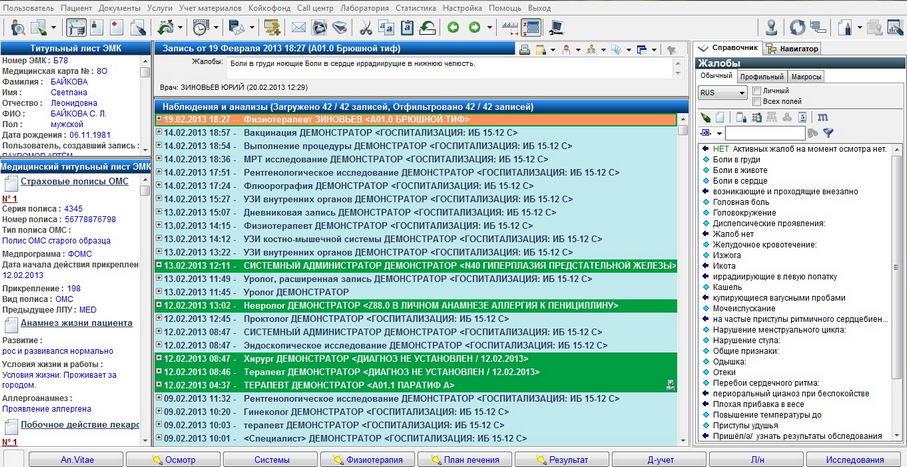Open the Страховые полисы ОМС link
This screenshot has height=467, width=907.
[x=75, y=182]
